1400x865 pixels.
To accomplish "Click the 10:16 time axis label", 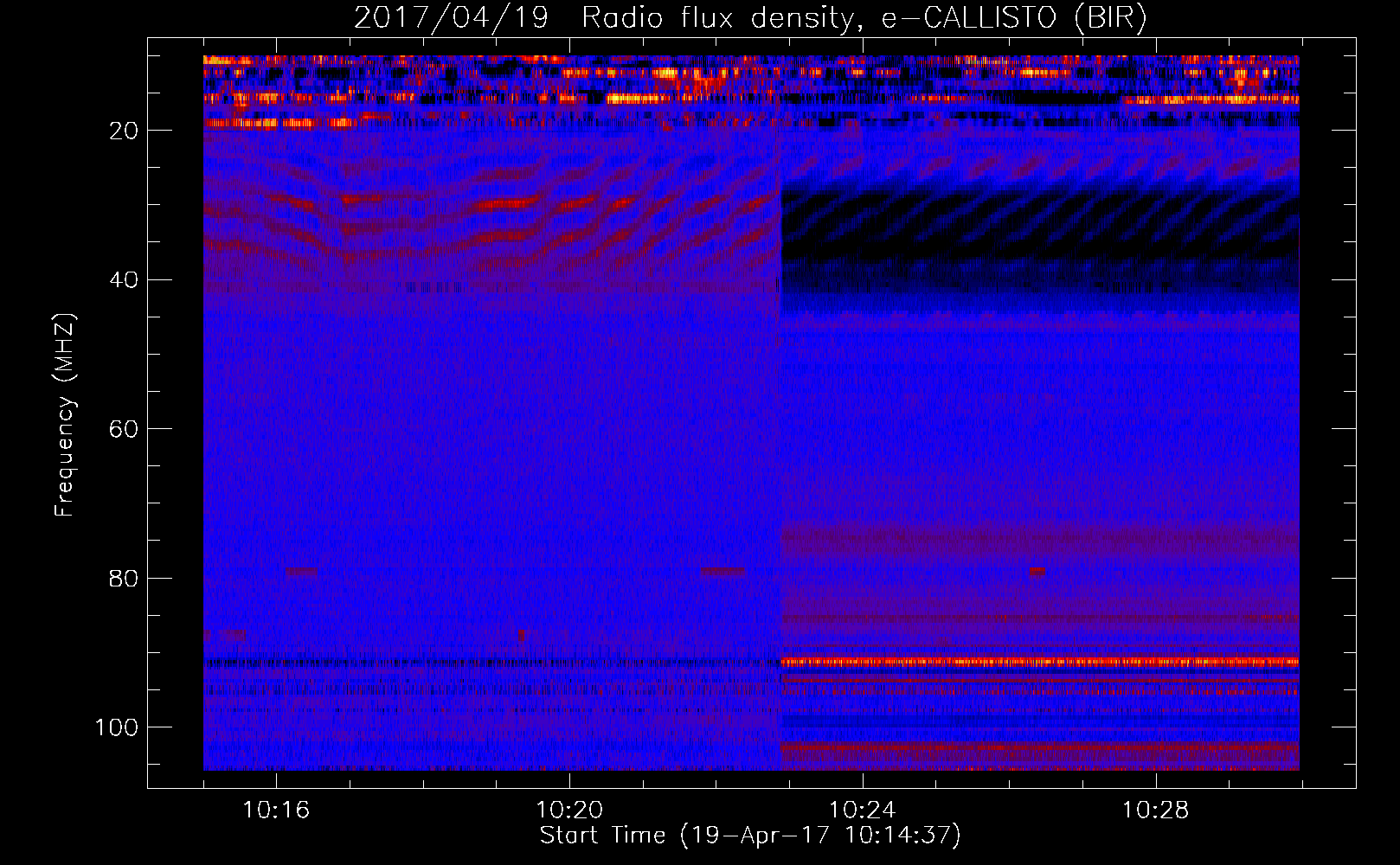I will [276, 811].
